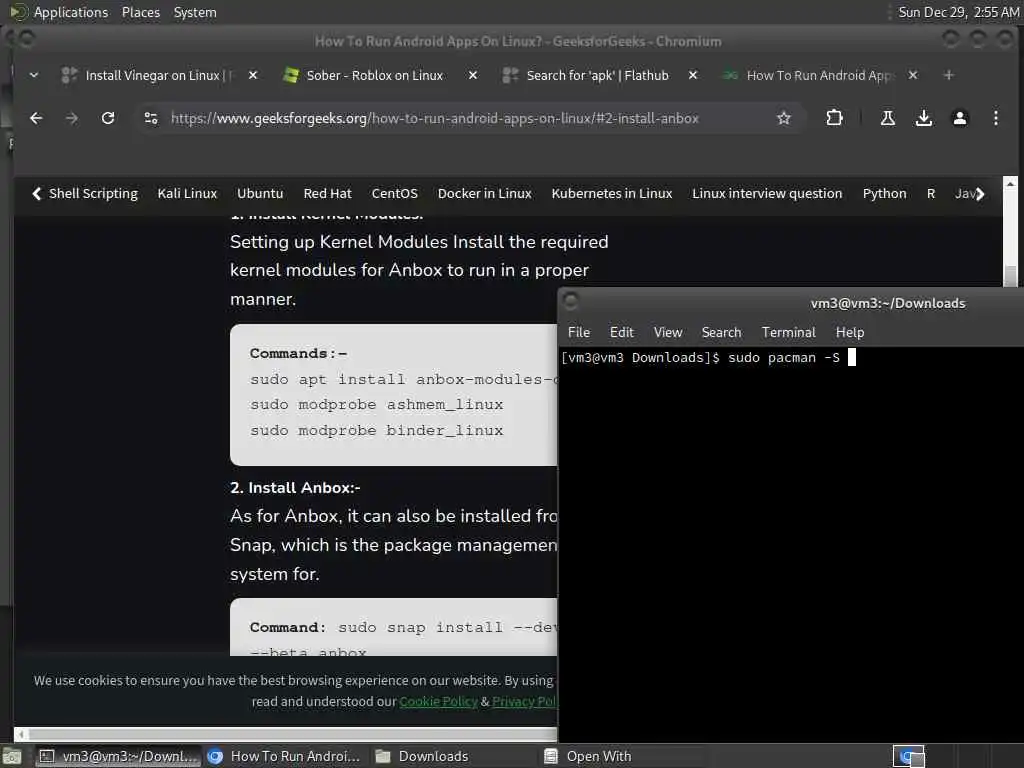Open site information icon in address bar
Viewport: 1024px width, 768px height.
(x=151, y=118)
